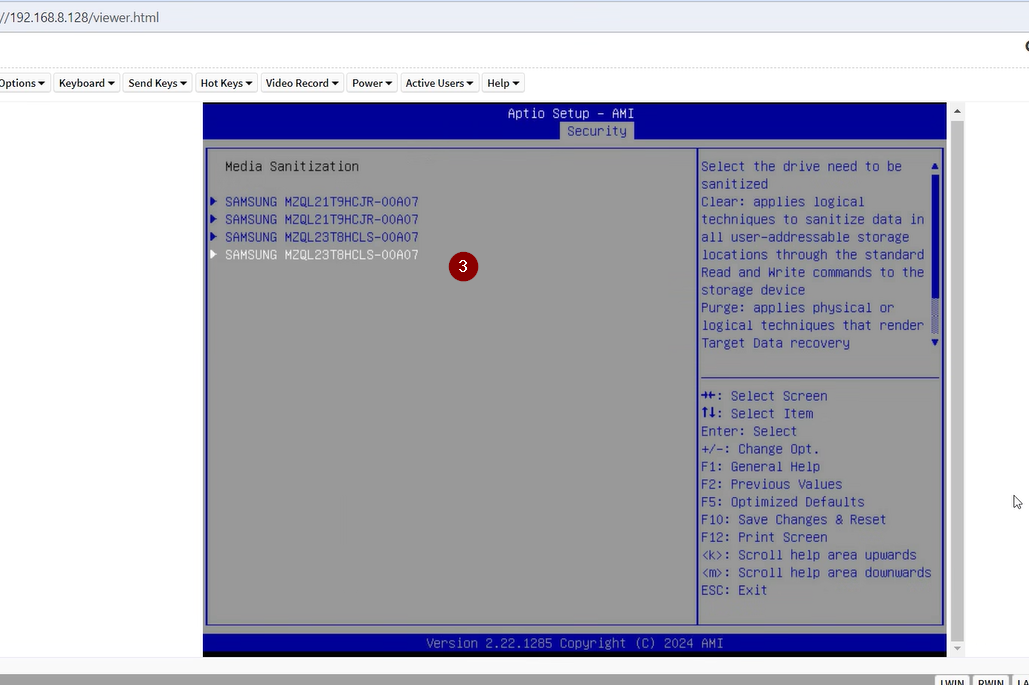Click the 'ESC: Exit' help text
Image resolution: width=1029 pixels, height=685 pixels.
(x=734, y=591)
